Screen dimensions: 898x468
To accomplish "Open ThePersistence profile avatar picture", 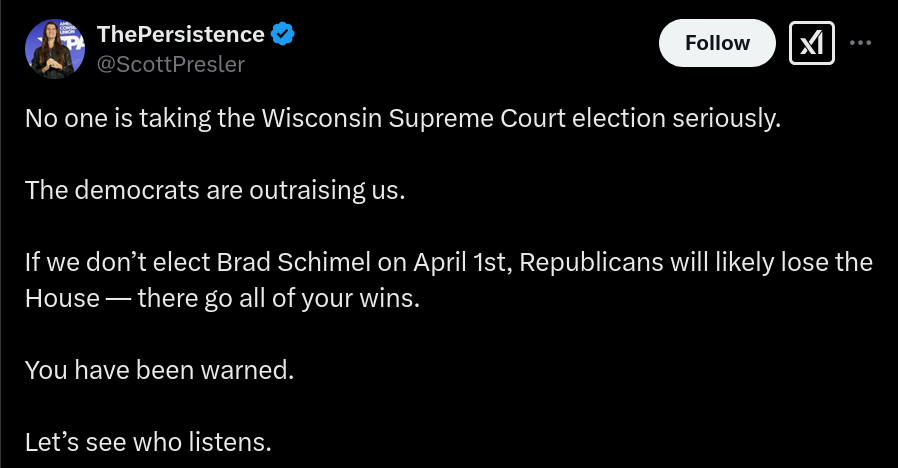I will 55,49.
